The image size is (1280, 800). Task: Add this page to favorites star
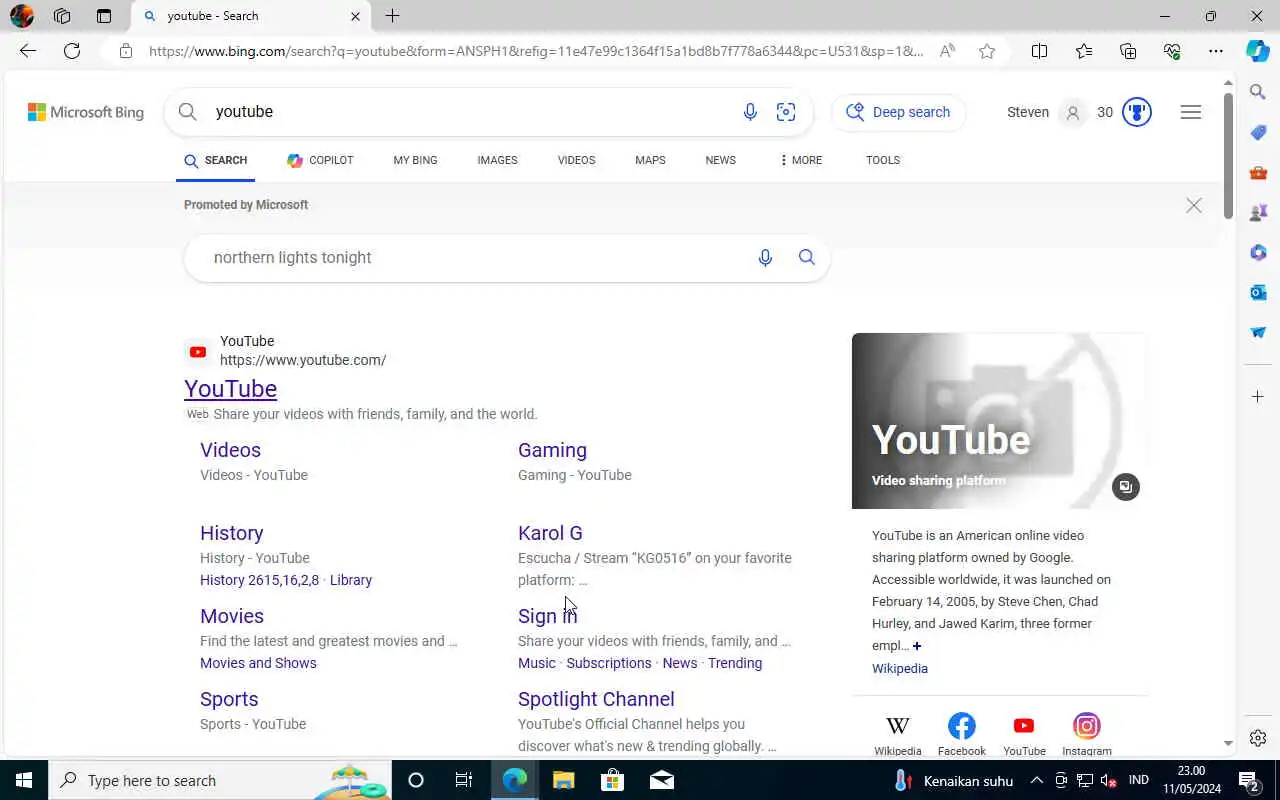coord(987,51)
